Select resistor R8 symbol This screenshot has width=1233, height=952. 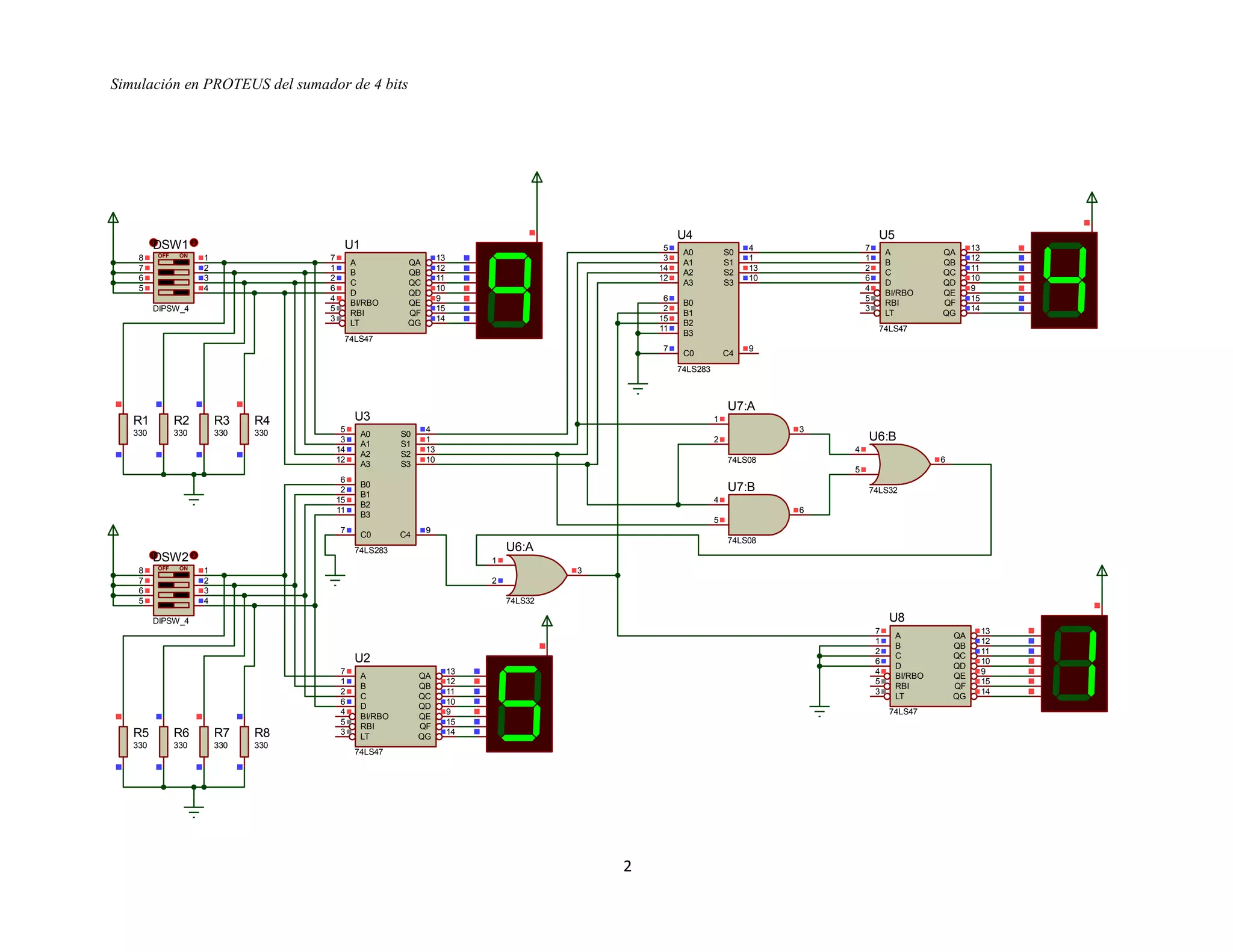tap(244, 741)
